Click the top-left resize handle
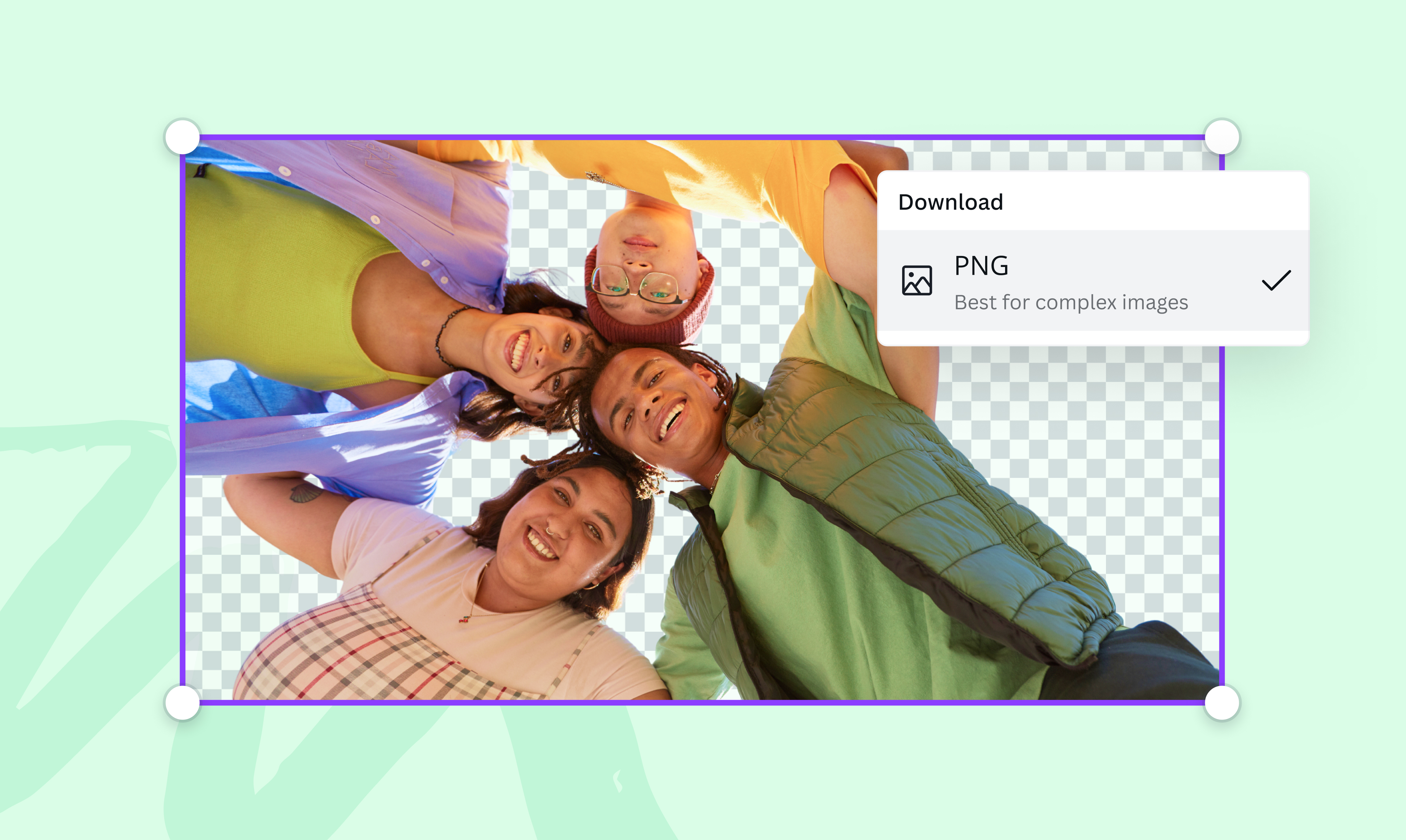 point(182,137)
